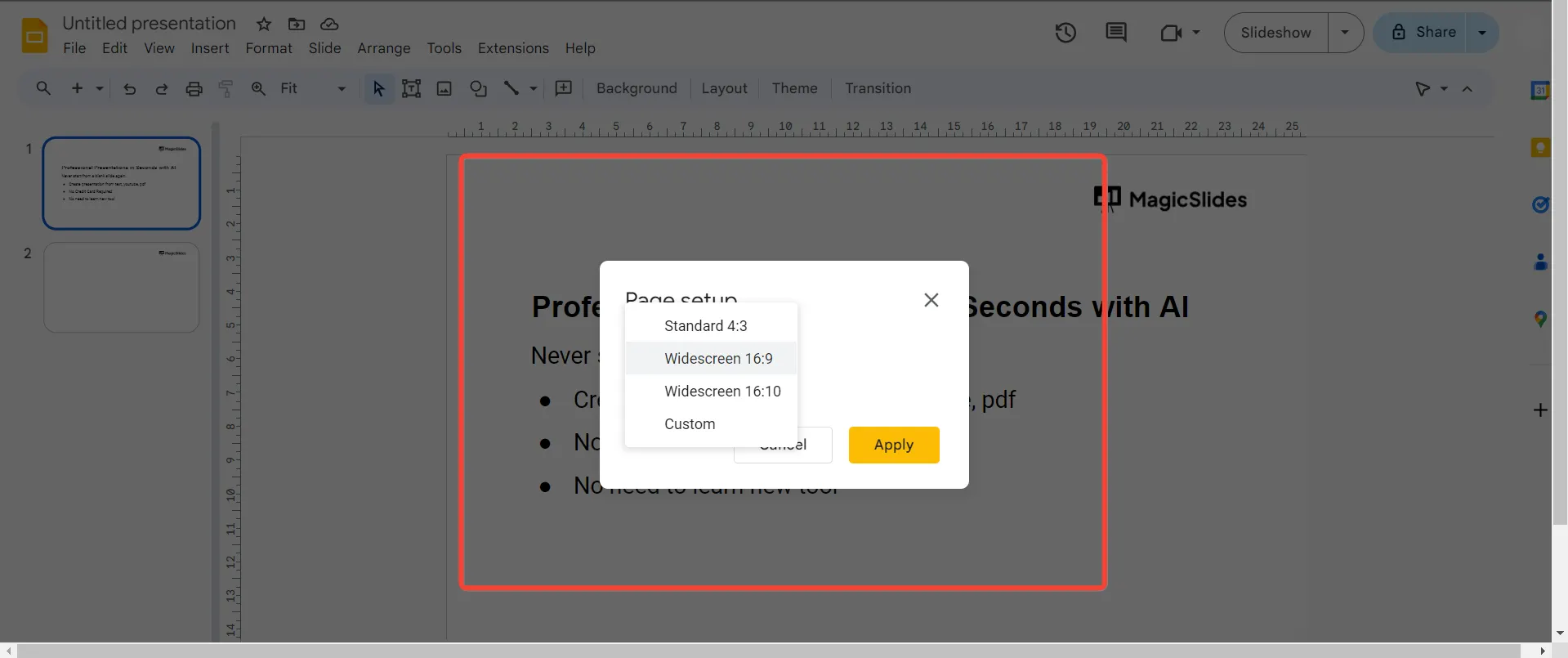
Task: Apply the page setup changes
Action: pyautogui.click(x=894, y=445)
